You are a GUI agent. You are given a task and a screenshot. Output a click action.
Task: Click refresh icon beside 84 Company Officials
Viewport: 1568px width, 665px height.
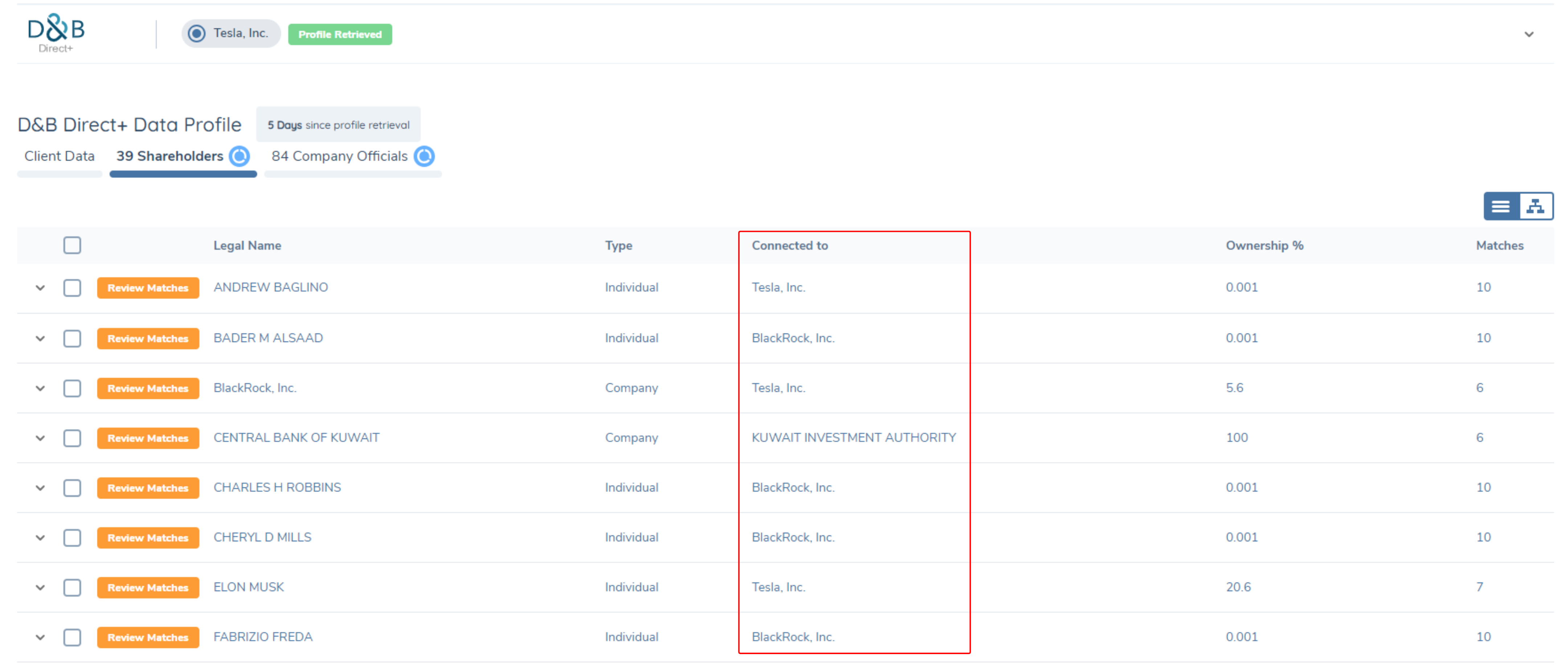(424, 156)
